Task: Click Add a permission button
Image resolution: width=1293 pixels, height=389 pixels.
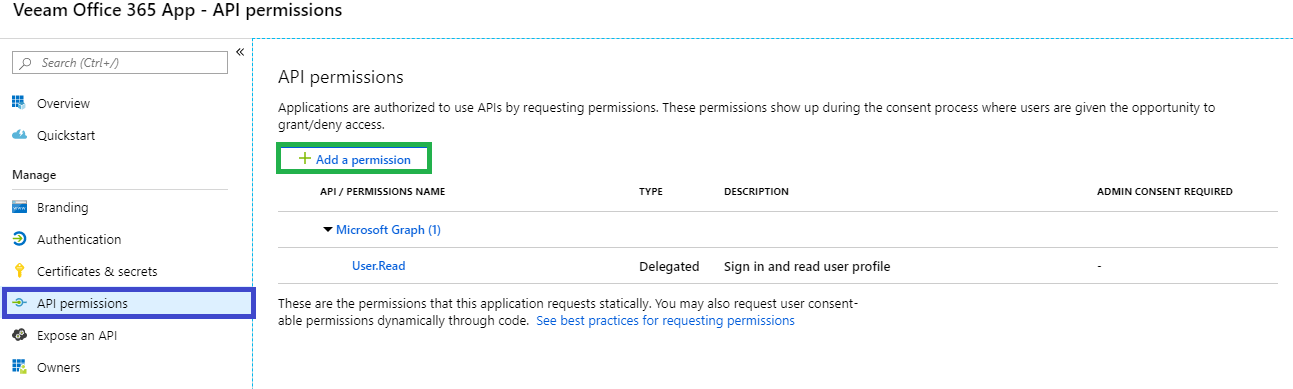Action: [355, 159]
